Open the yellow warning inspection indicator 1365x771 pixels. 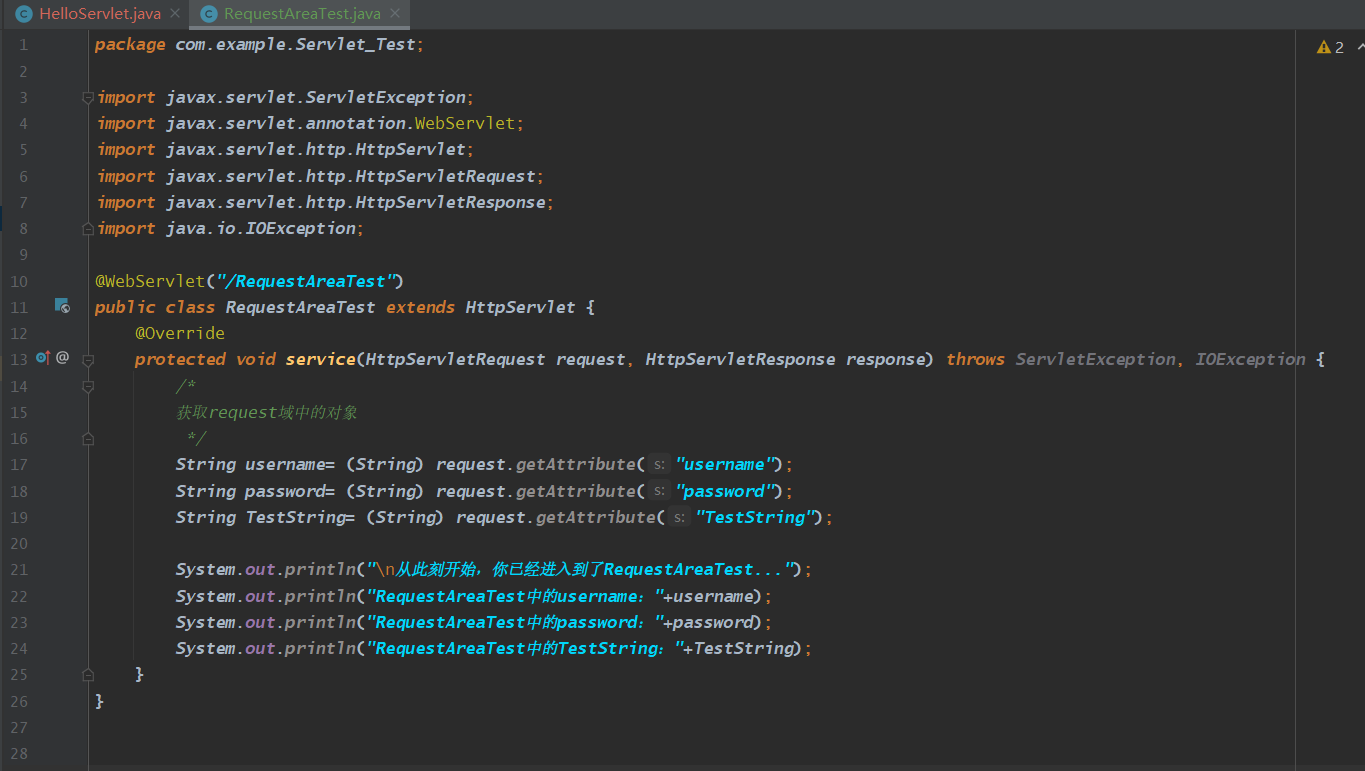(1324, 47)
